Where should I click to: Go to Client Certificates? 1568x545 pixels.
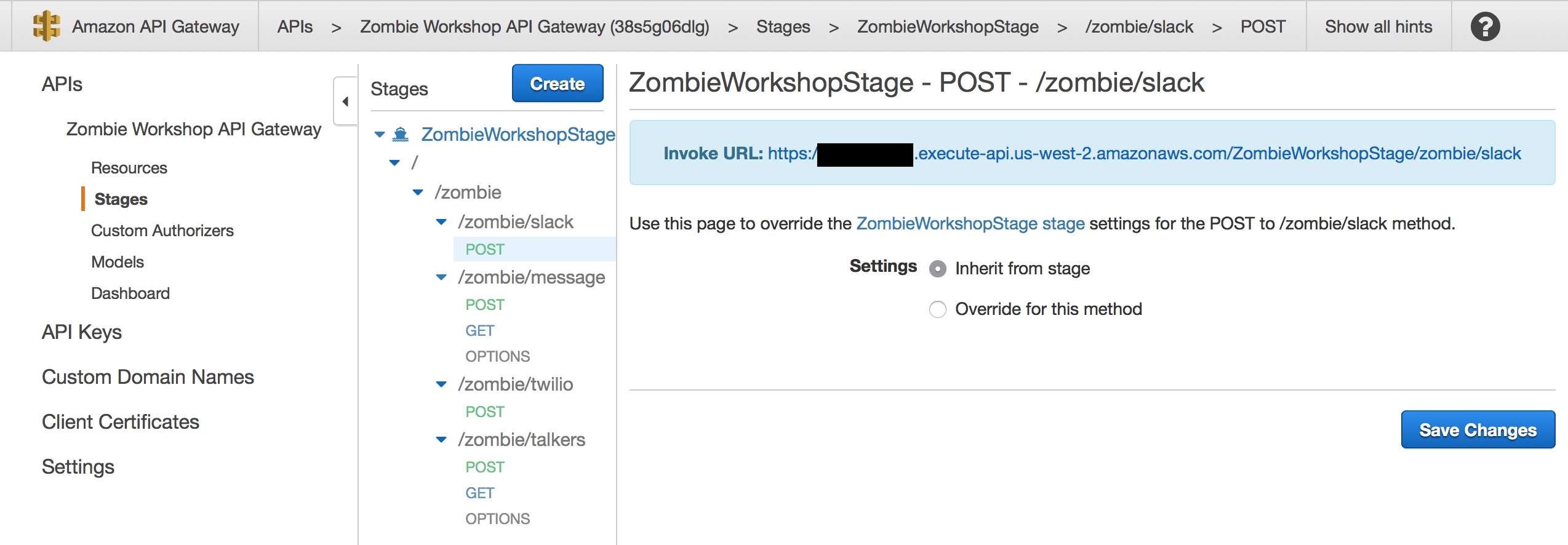(x=121, y=422)
